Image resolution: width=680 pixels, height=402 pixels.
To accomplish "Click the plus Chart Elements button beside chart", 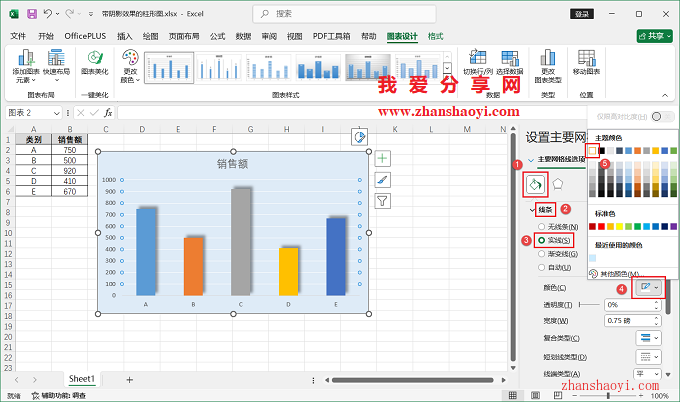I will [382, 158].
